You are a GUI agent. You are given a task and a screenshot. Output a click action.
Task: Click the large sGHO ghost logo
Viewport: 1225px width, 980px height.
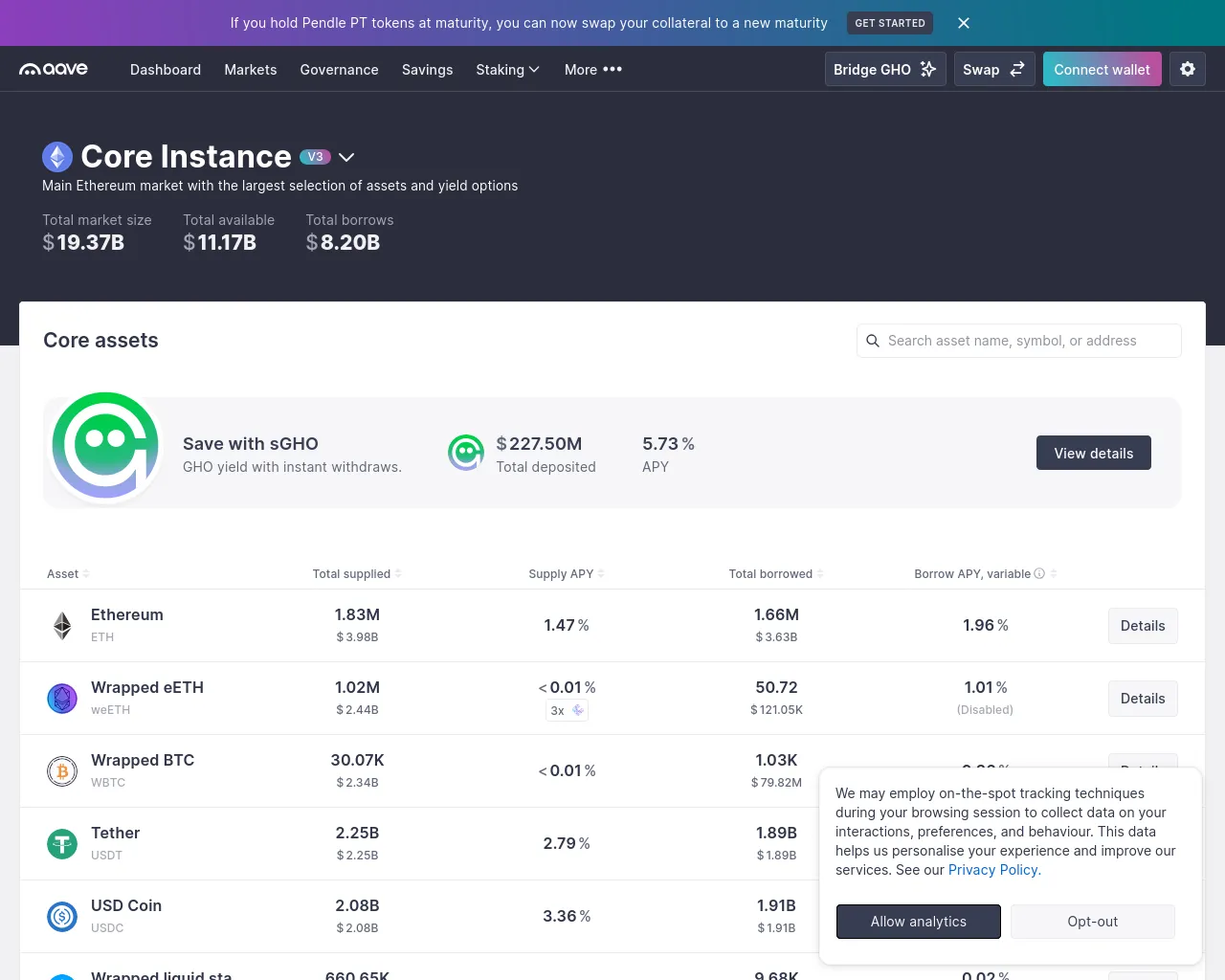105,445
